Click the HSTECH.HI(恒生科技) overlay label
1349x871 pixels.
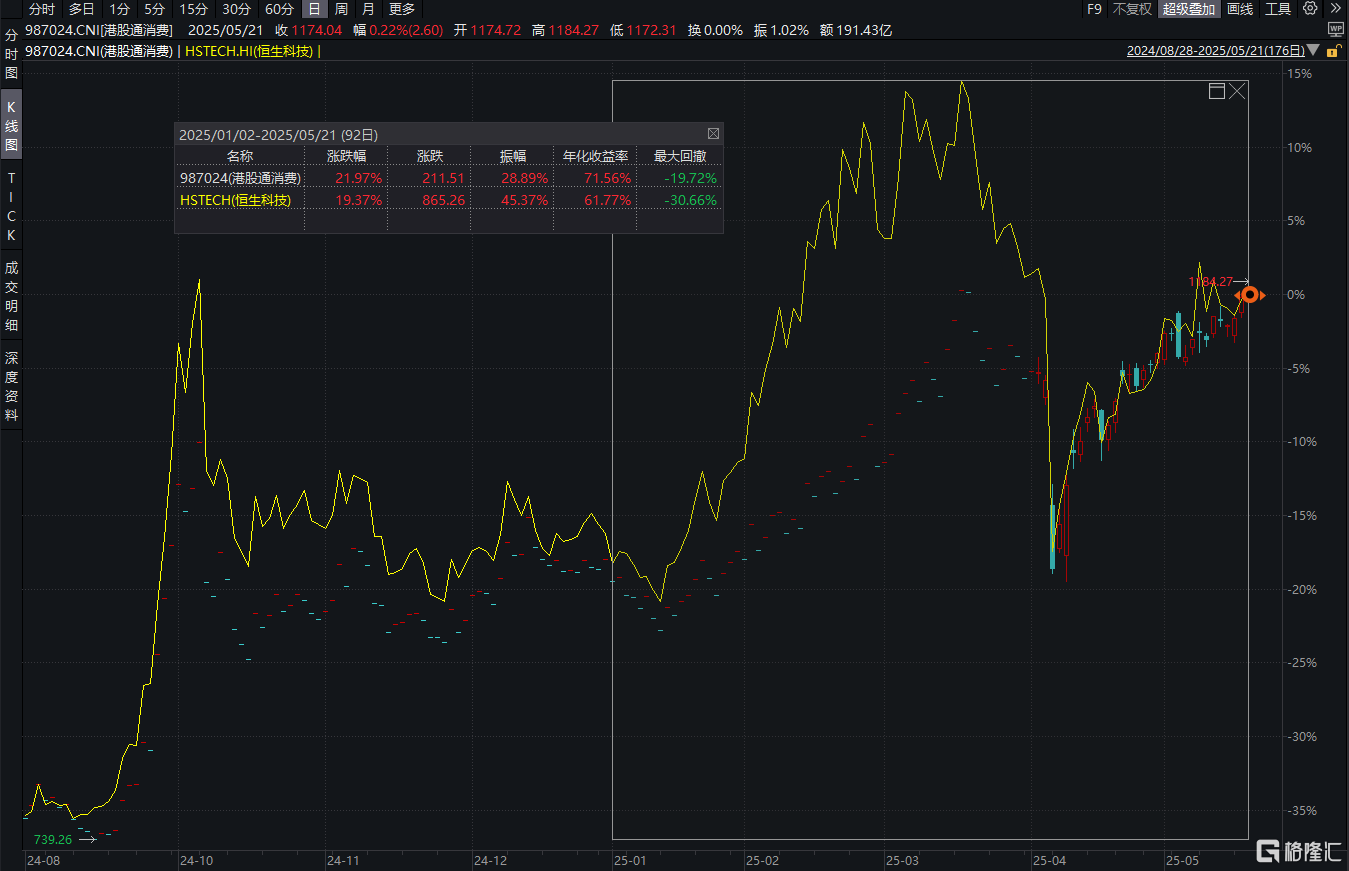tap(250, 51)
